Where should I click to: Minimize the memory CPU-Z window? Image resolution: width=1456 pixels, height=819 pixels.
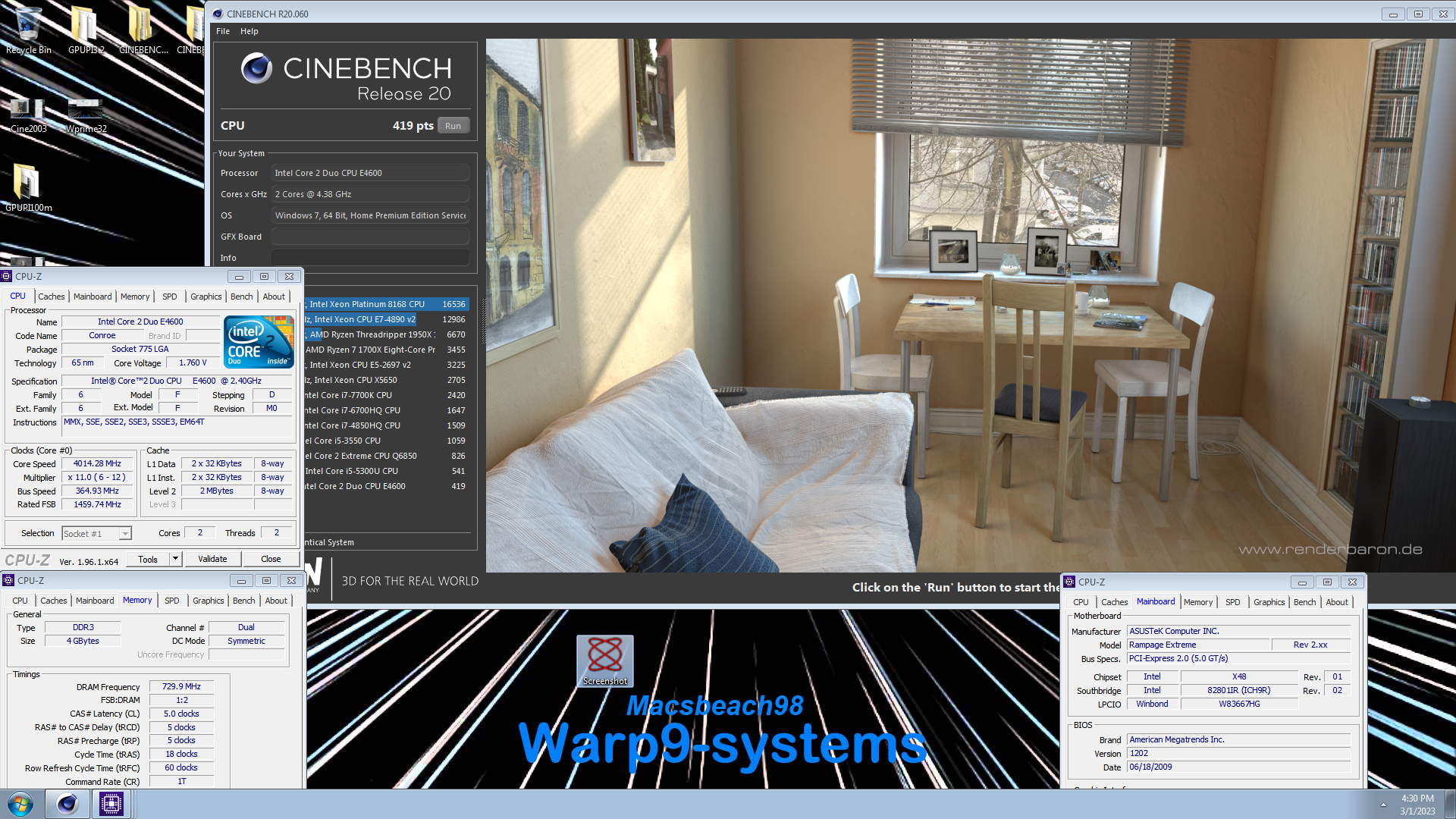pos(241,580)
